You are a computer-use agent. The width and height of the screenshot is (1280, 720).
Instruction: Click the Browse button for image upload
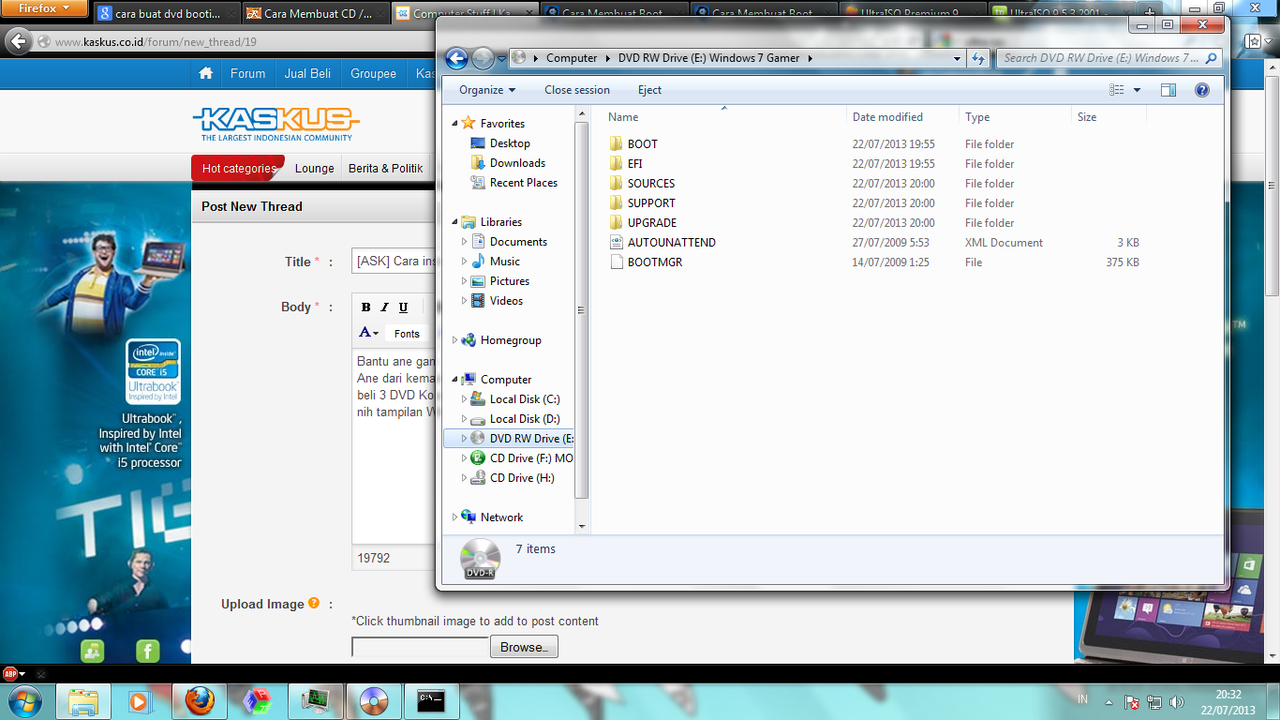coord(524,647)
